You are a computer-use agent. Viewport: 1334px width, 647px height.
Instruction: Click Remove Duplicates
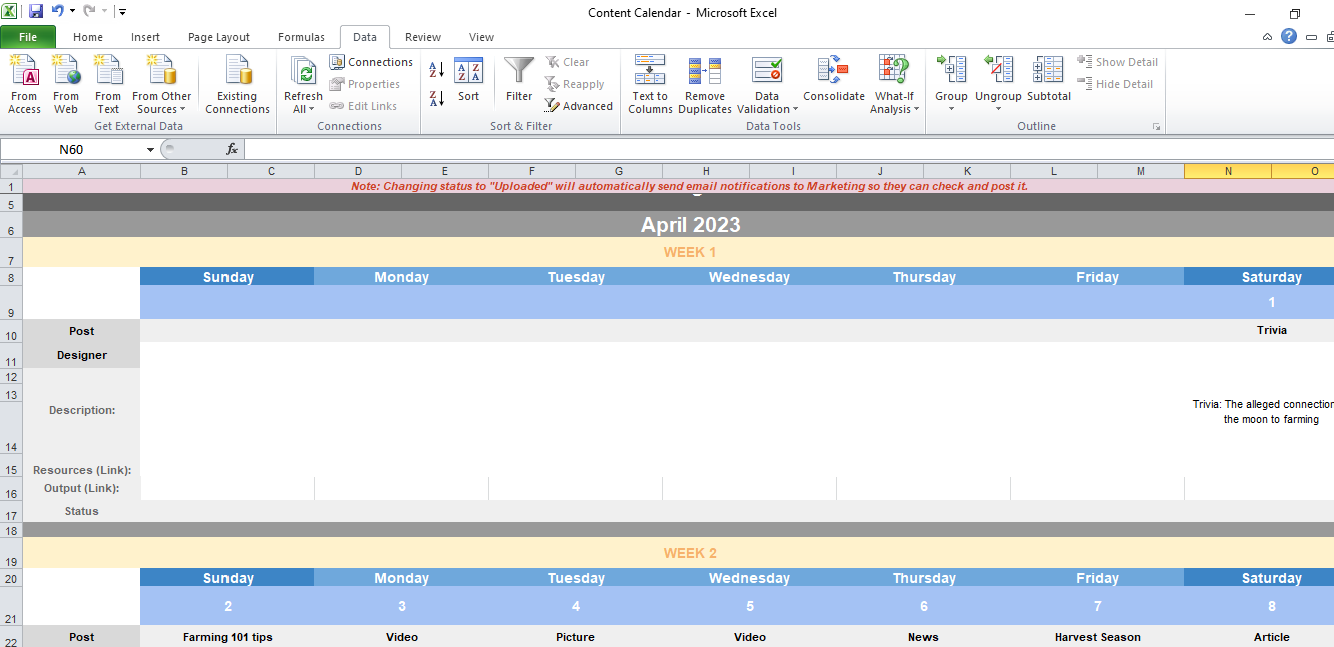tap(705, 85)
